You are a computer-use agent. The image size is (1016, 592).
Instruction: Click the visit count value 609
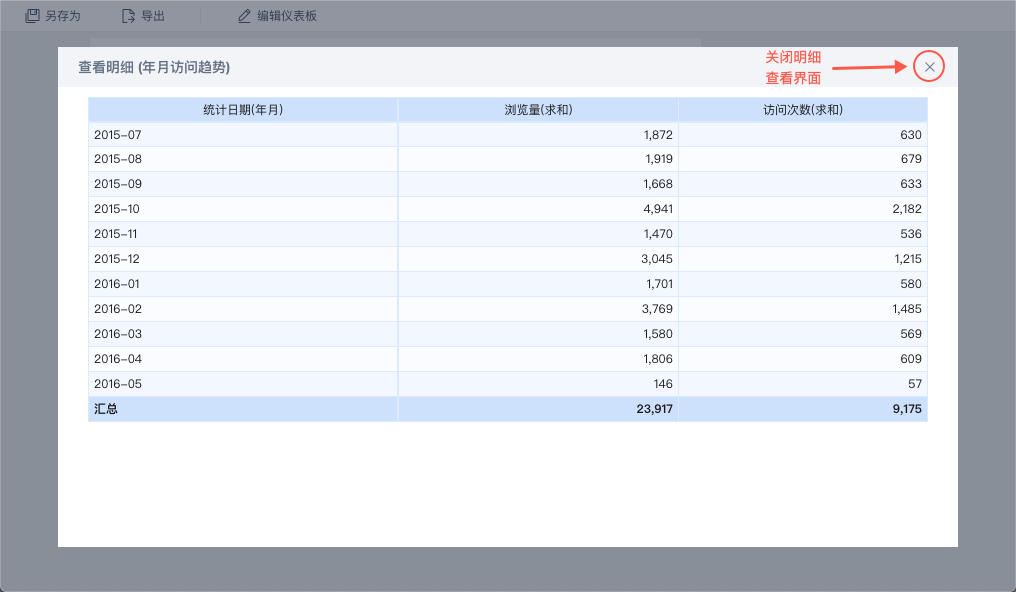[x=910, y=359]
